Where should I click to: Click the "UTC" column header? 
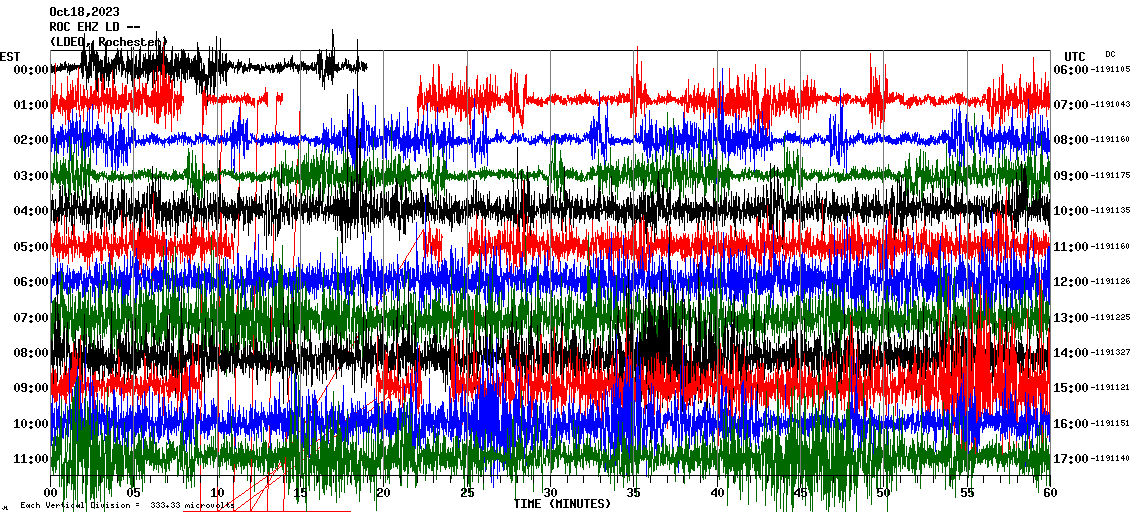(x=1075, y=57)
